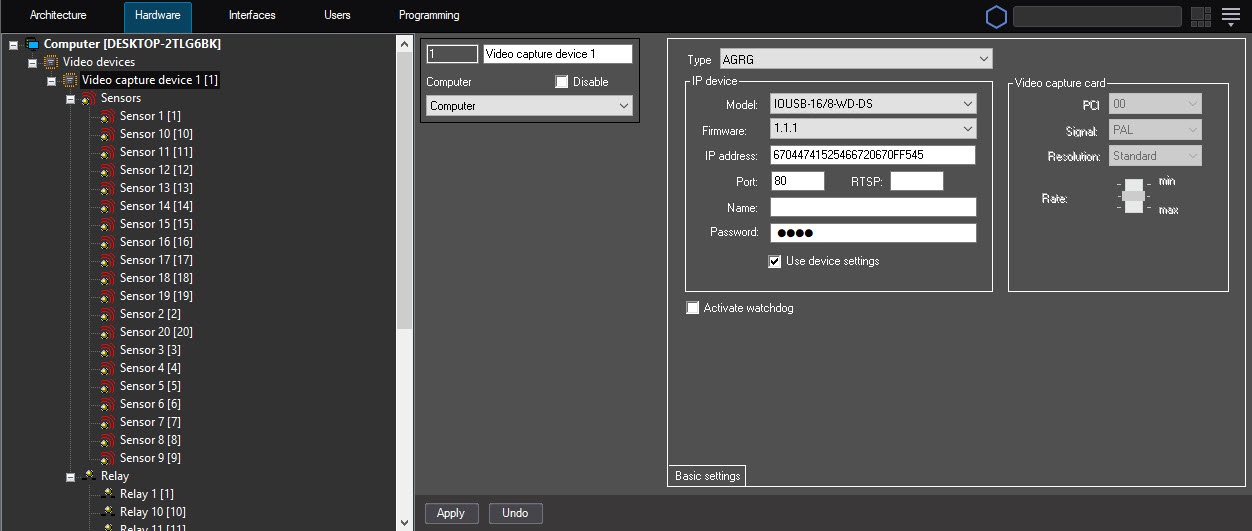
Task: Click the Sensor 10 [10] icon
Action: (108, 134)
